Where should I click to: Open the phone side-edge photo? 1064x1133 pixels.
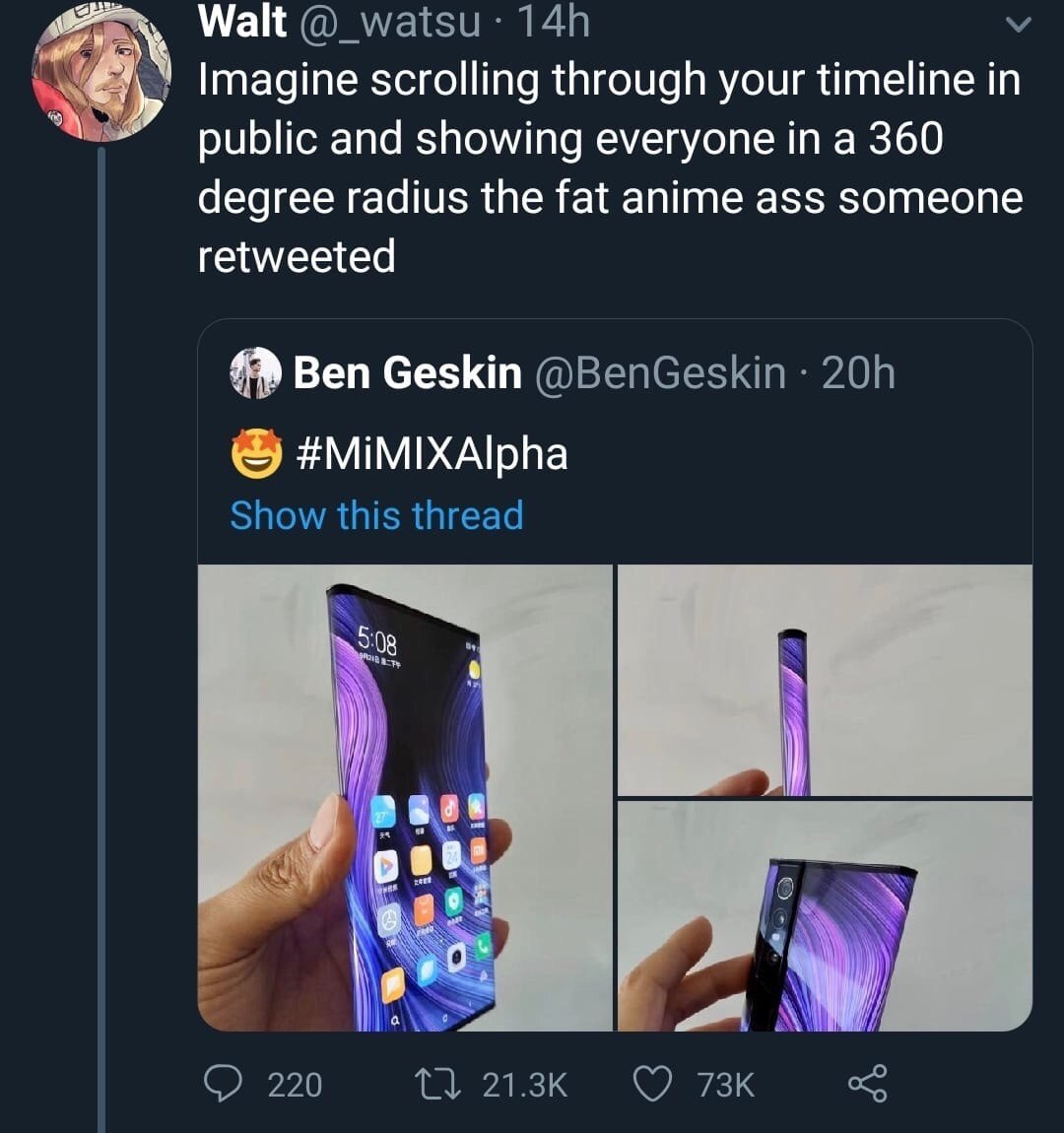(x=825, y=680)
